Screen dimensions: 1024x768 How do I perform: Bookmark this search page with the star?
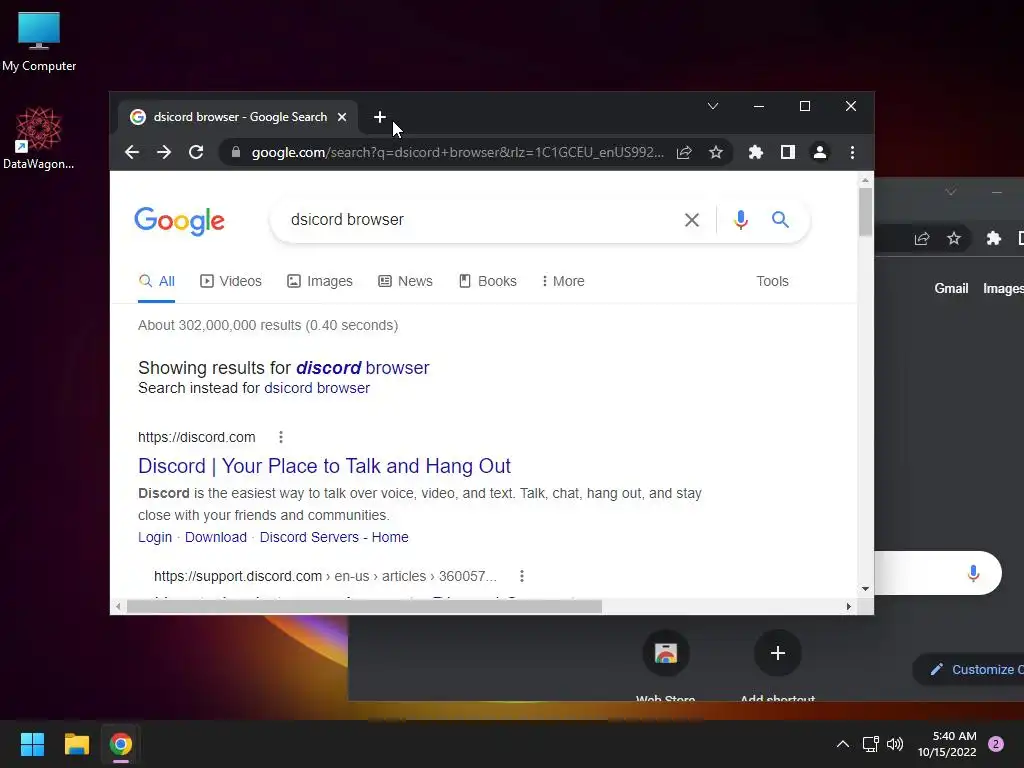(716, 152)
